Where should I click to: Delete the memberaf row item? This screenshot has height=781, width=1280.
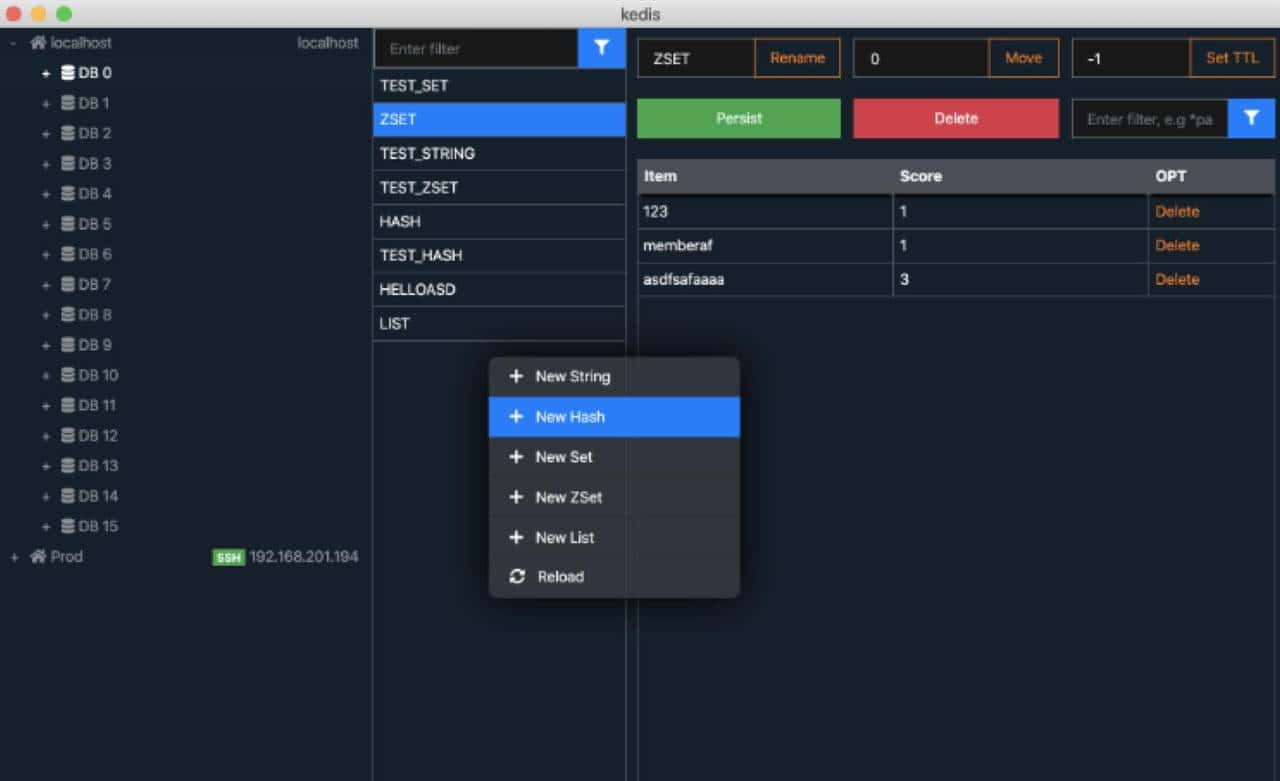pyautogui.click(x=1177, y=245)
